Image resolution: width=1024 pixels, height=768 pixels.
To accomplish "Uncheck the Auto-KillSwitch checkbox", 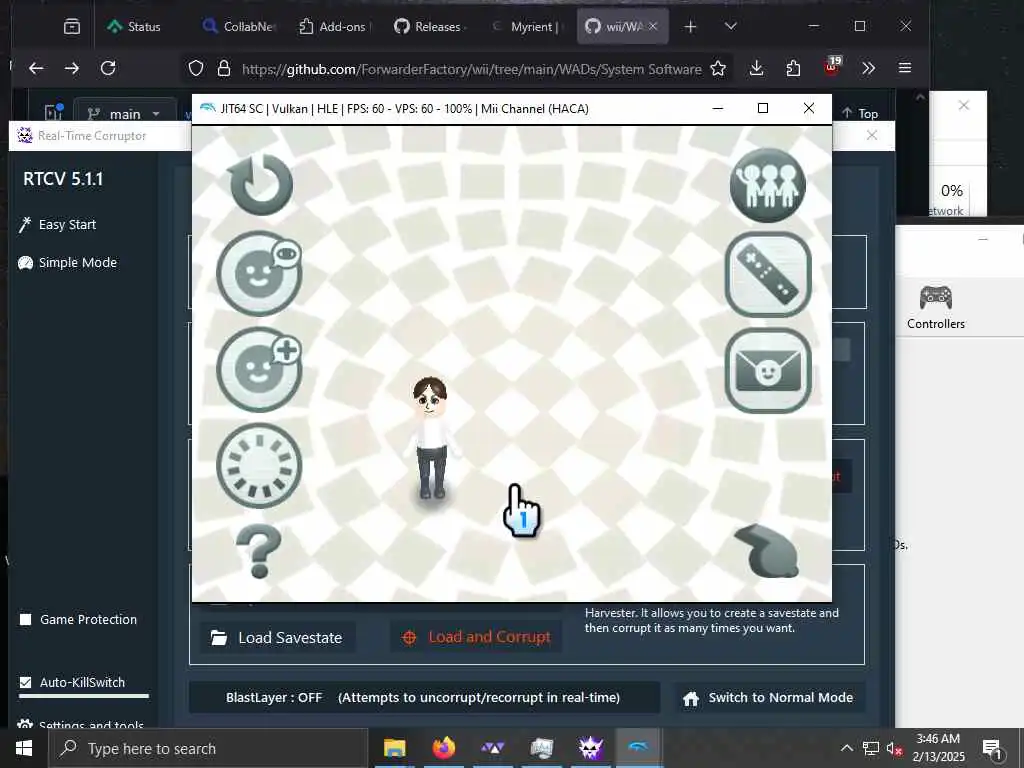I will 25,682.
